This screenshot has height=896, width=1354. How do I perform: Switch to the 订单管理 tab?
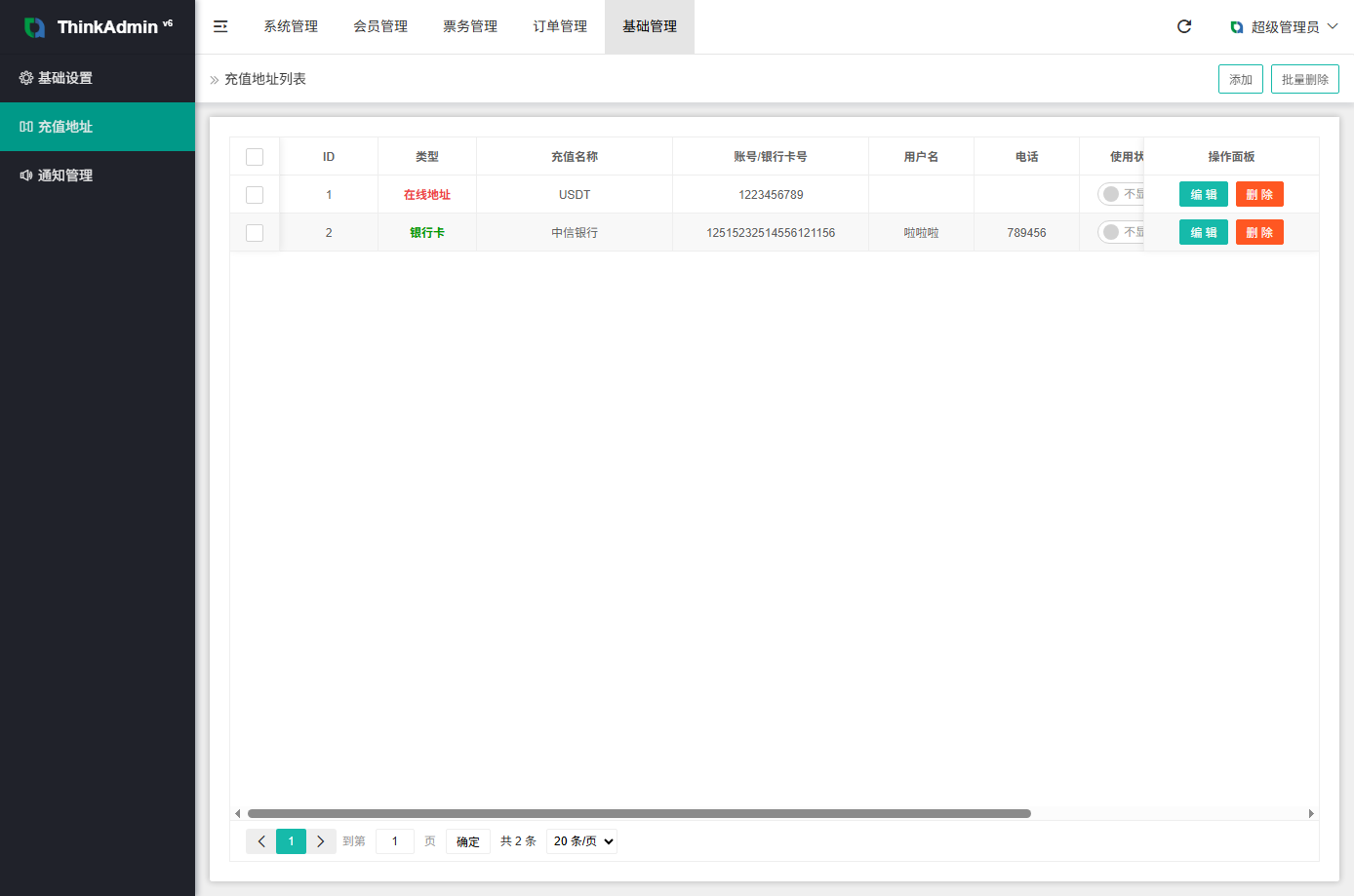(x=560, y=26)
